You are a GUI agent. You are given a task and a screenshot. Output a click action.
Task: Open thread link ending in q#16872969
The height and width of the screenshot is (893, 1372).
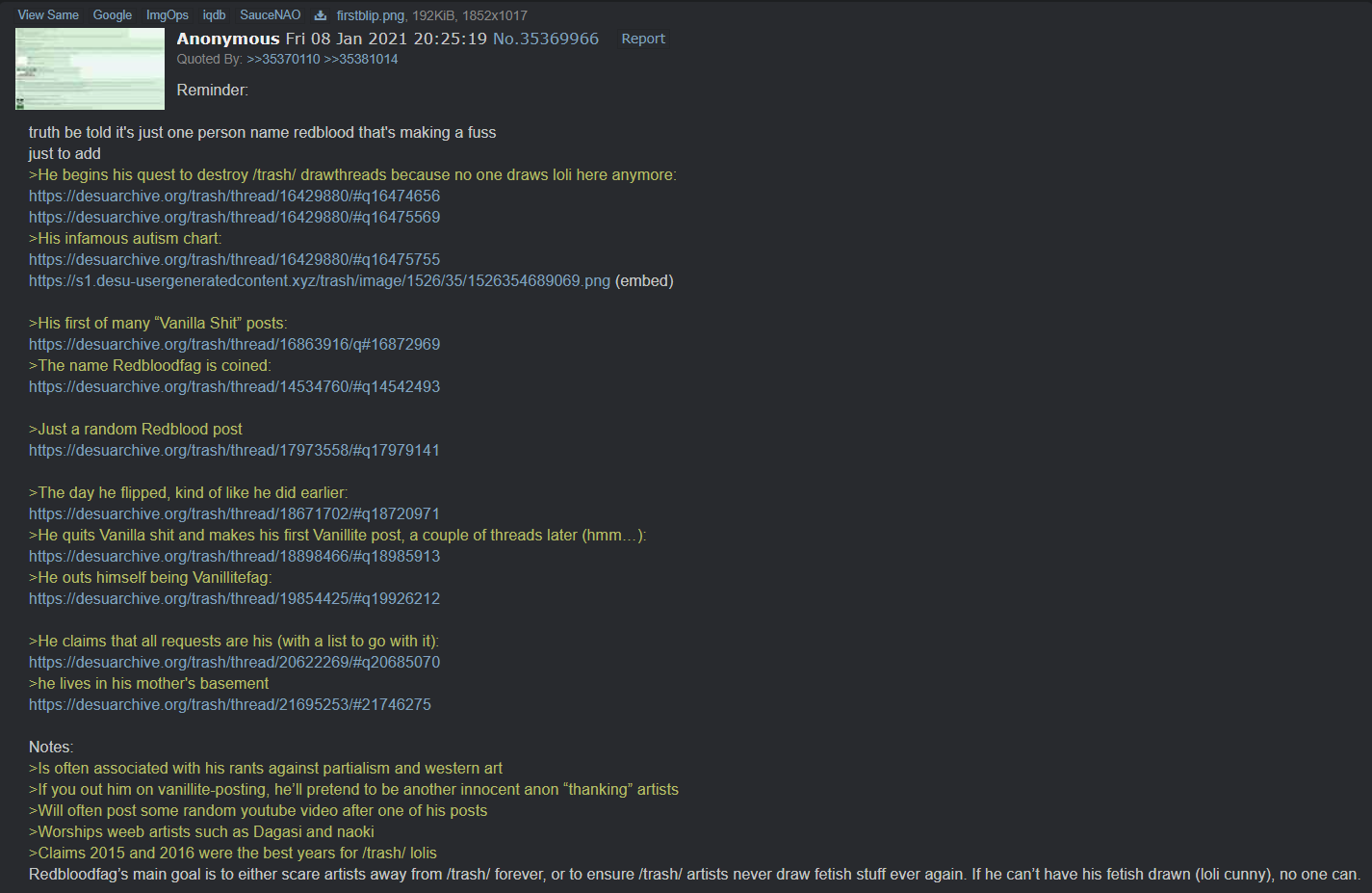pos(234,344)
